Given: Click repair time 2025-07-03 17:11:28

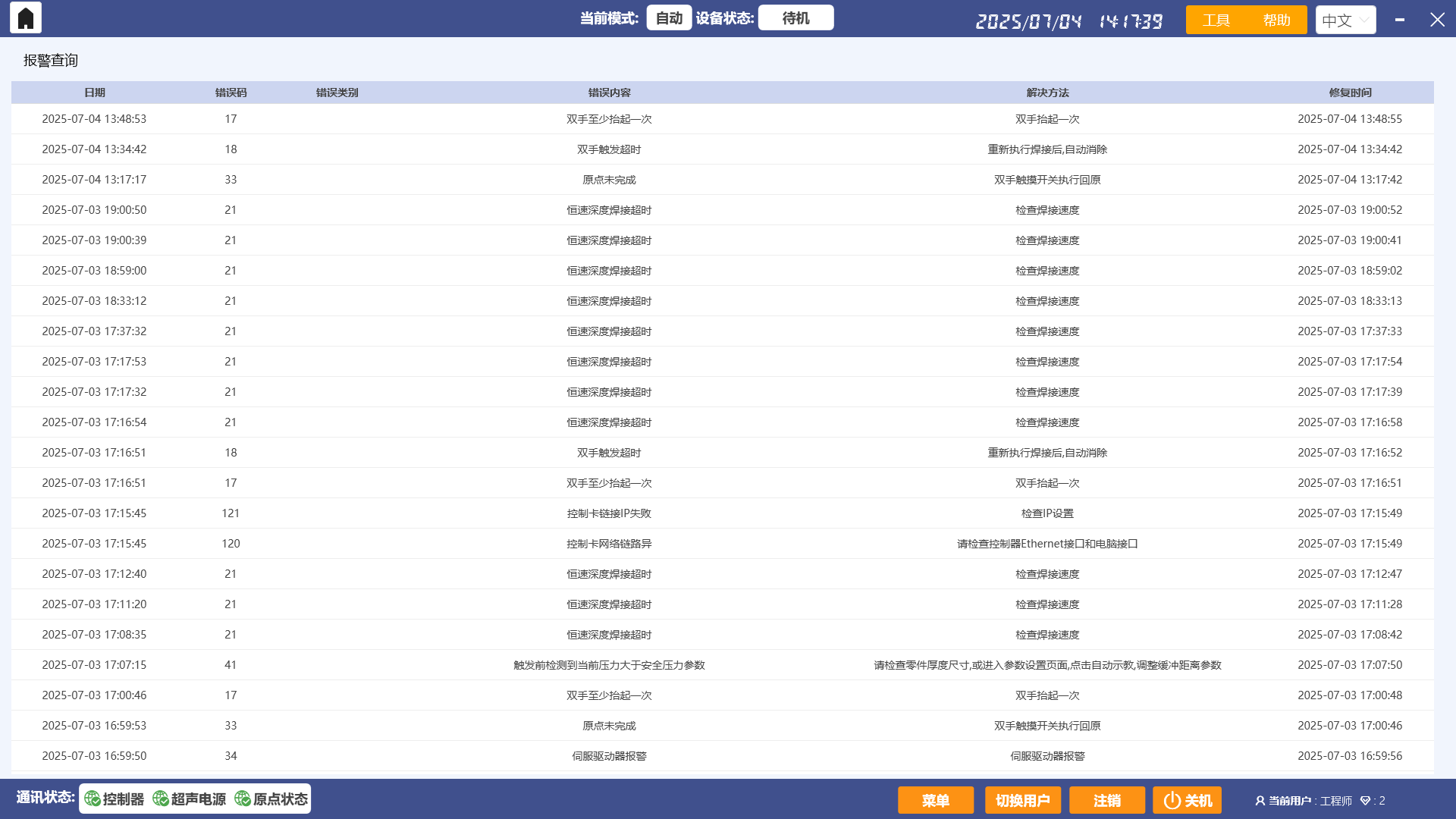Looking at the screenshot, I should click(x=1350, y=604).
